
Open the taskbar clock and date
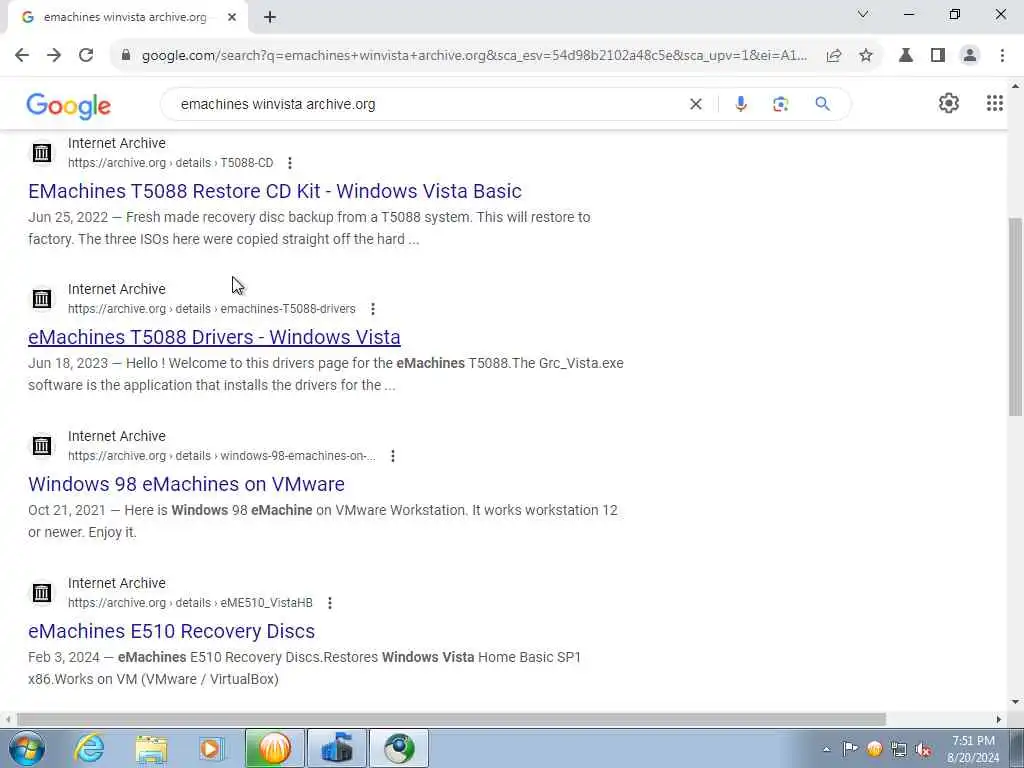point(974,749)
